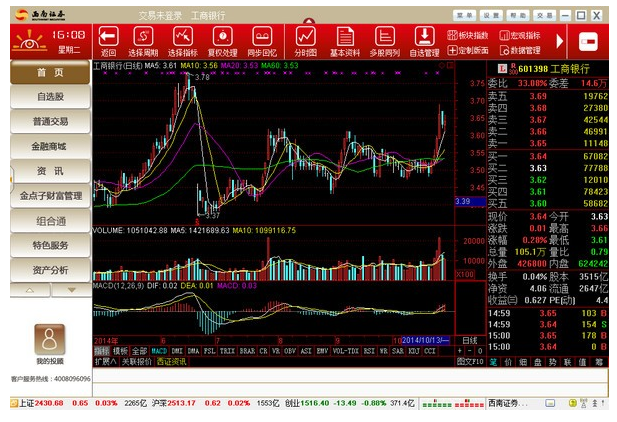Image resolution: width=617 pixels, height=422 pixels.
Task: Click white toggle panel icon at toolbar end
Action: (588, 41)
